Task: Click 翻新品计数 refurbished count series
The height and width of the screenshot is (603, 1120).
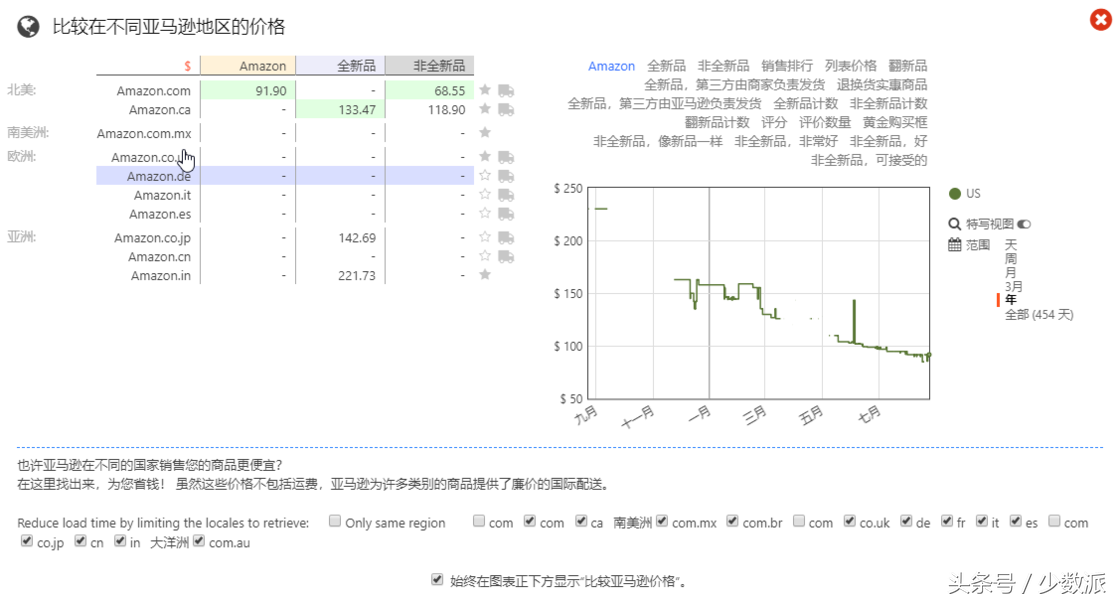Action: (716, 122)
